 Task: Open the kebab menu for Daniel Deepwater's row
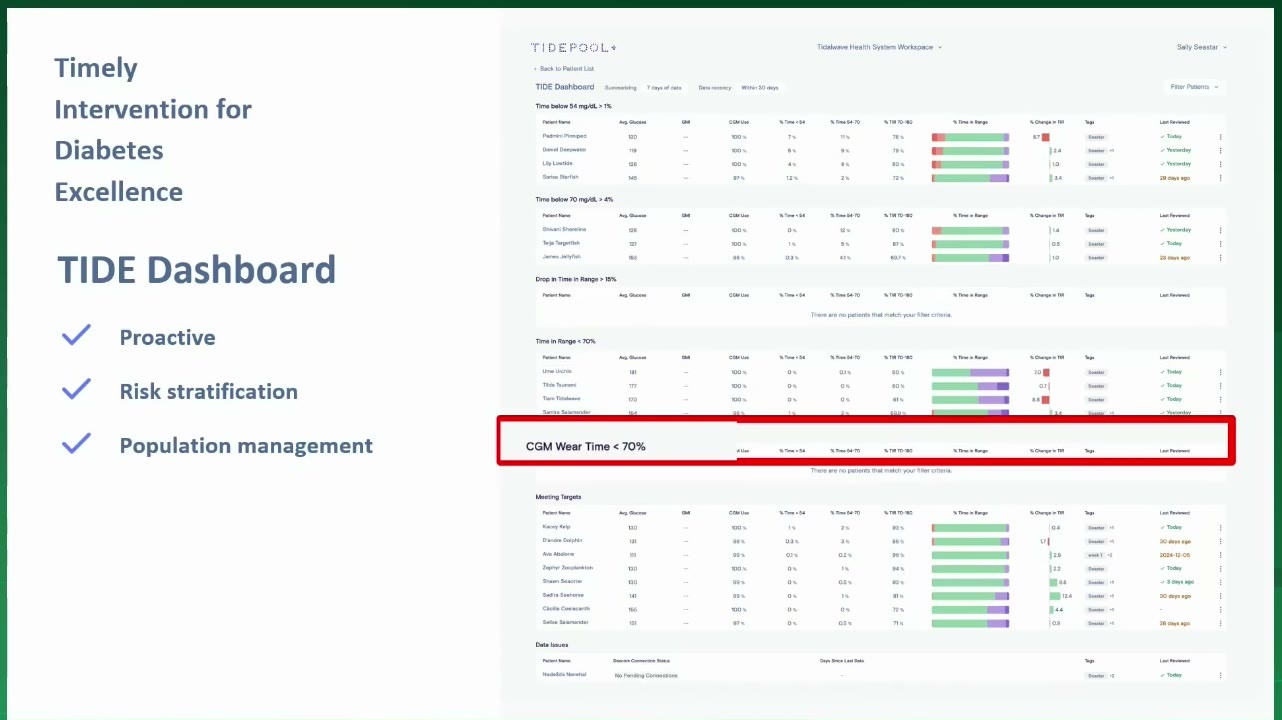tap(1220, 150)
